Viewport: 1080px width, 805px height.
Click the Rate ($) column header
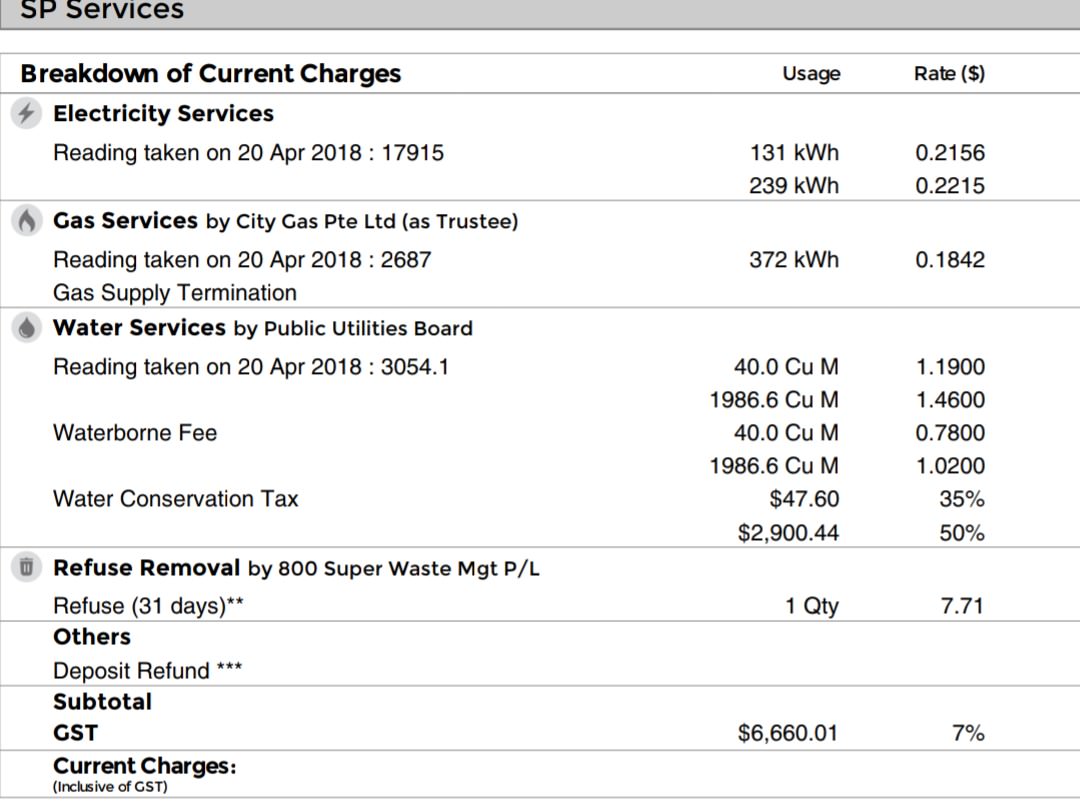(949, 74)
